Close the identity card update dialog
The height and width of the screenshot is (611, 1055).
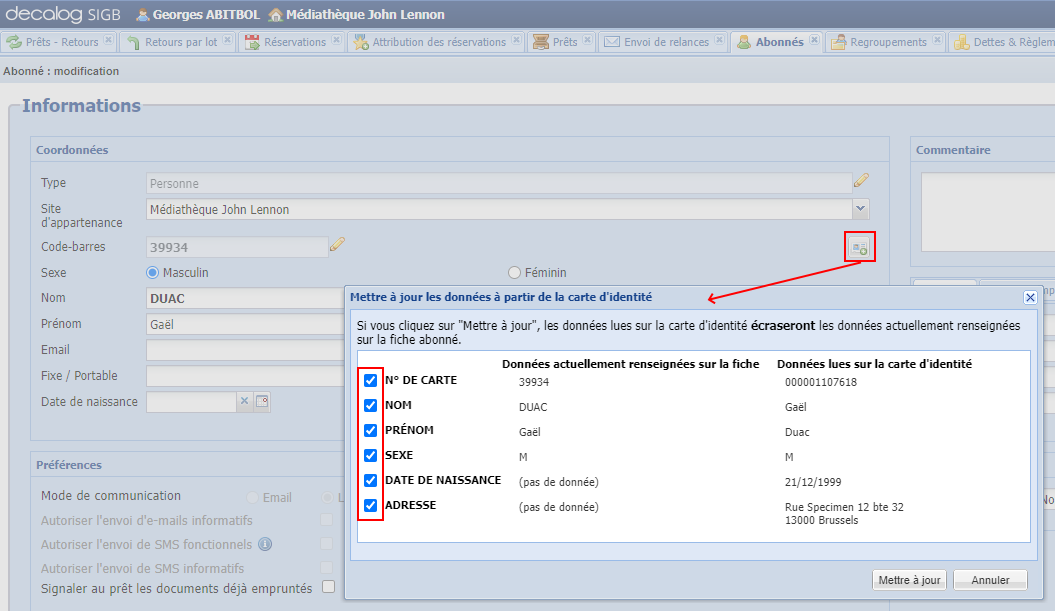coord(1030,297)
